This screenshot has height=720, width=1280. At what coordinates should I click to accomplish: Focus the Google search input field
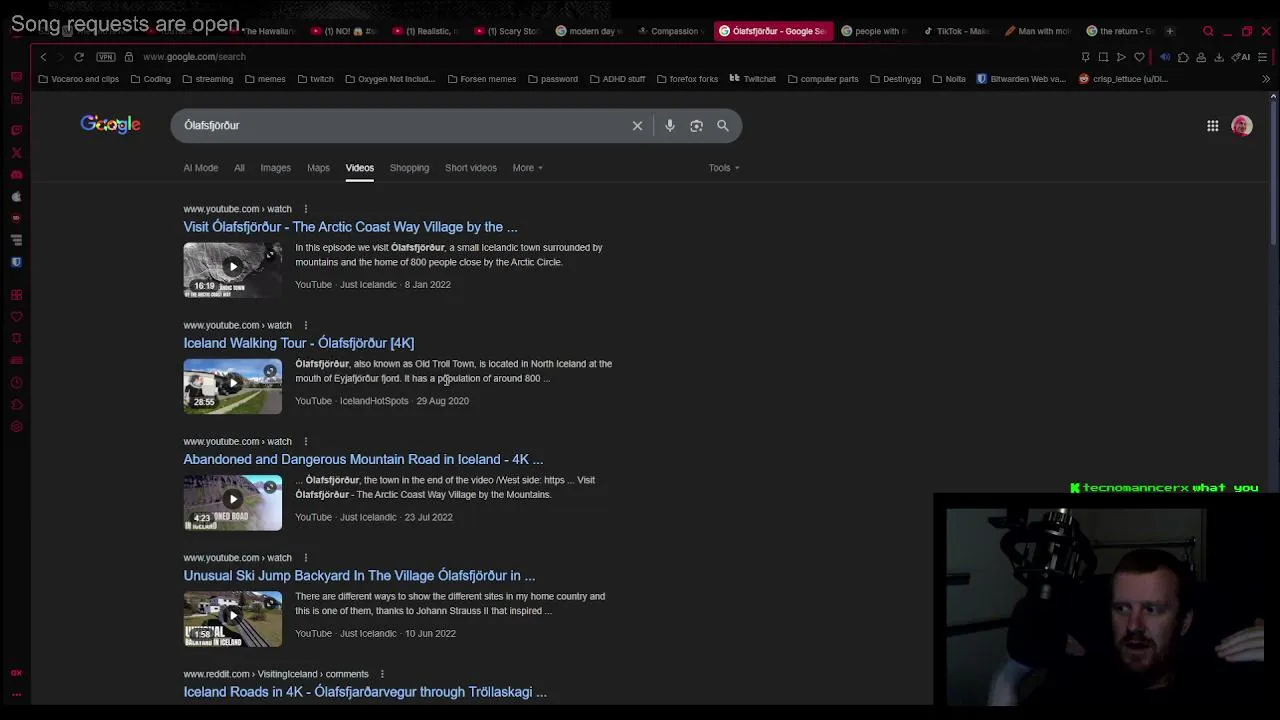coord(400,126)
